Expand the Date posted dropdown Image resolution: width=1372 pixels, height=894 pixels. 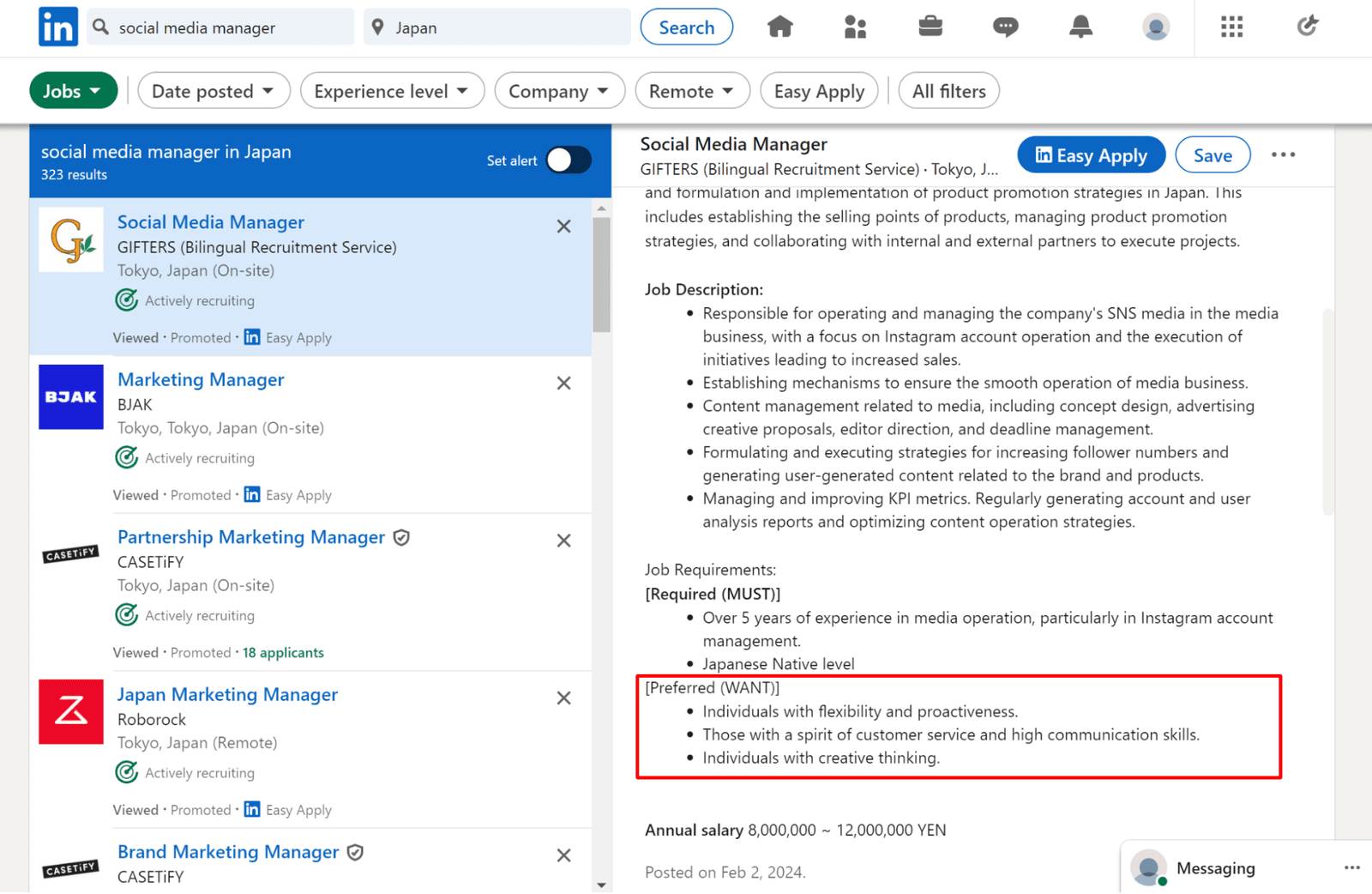tap(214, 91)
